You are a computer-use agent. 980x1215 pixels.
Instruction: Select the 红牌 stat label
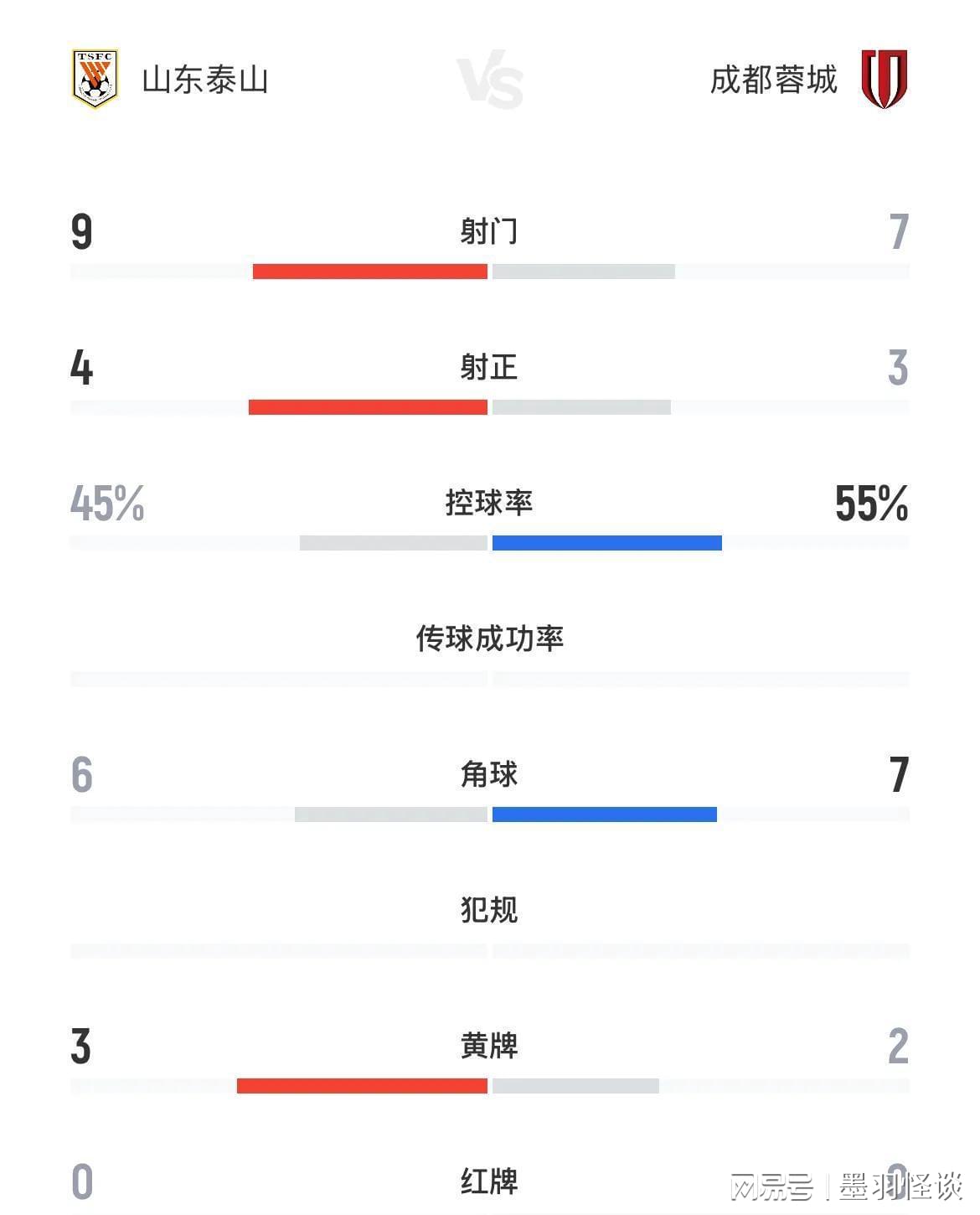(x=489, y=1181)
